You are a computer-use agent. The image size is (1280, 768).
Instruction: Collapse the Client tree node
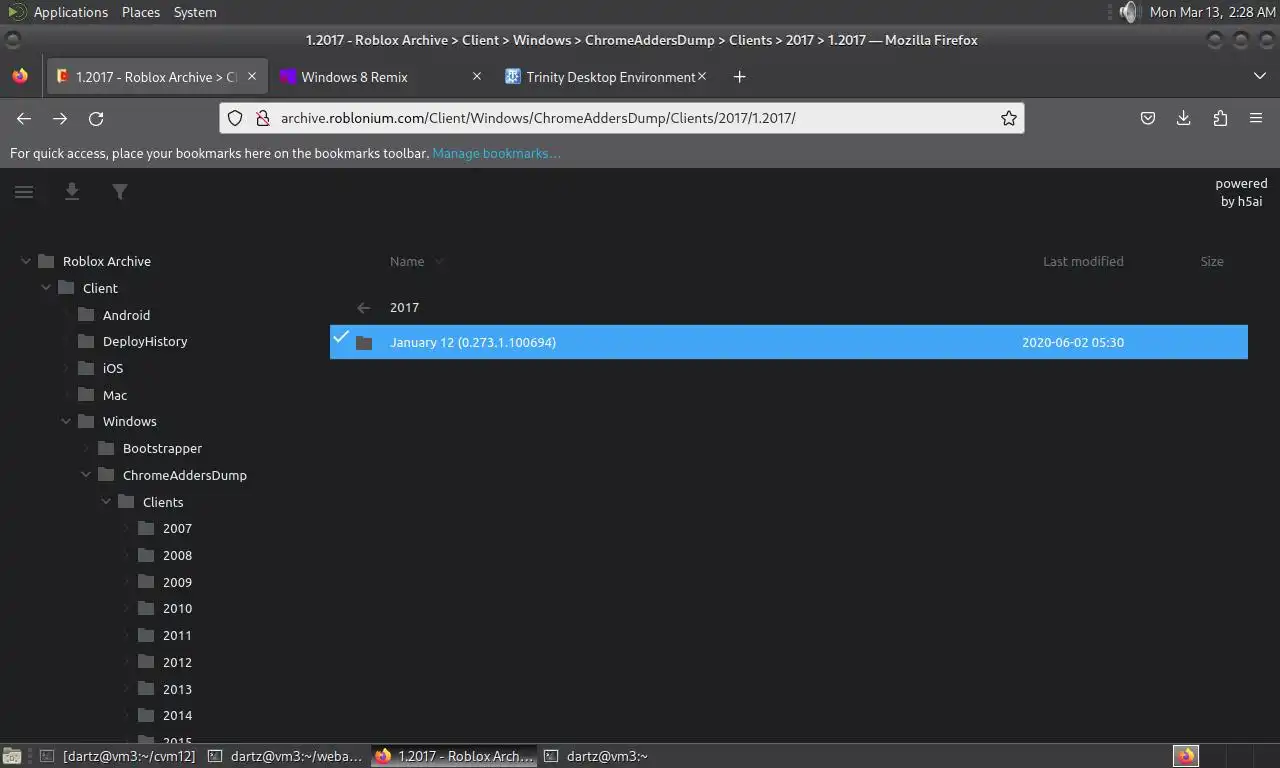tap(46, 288)
